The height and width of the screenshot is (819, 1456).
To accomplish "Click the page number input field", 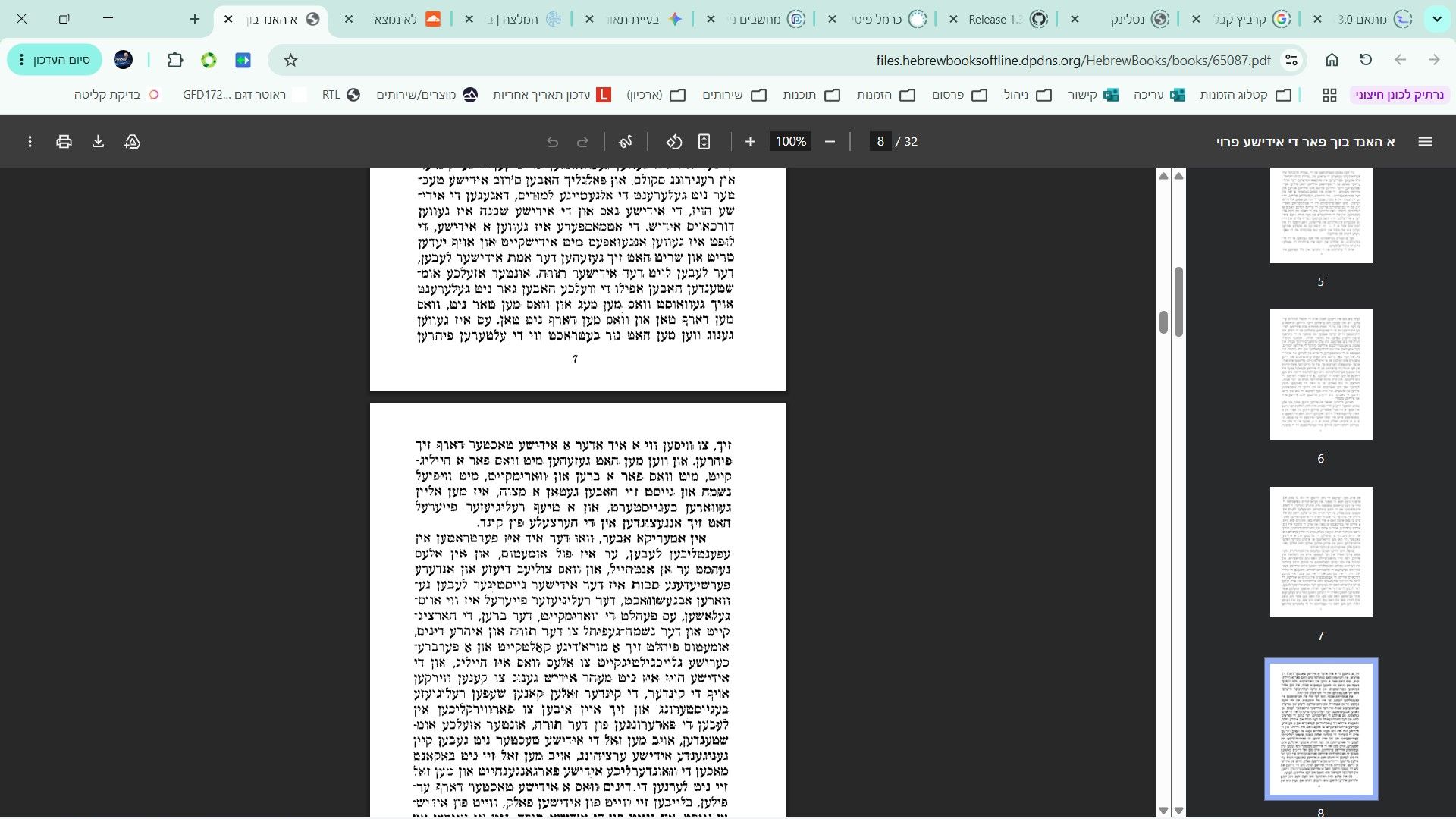I will pyautogui.click(x=880, y=142).
